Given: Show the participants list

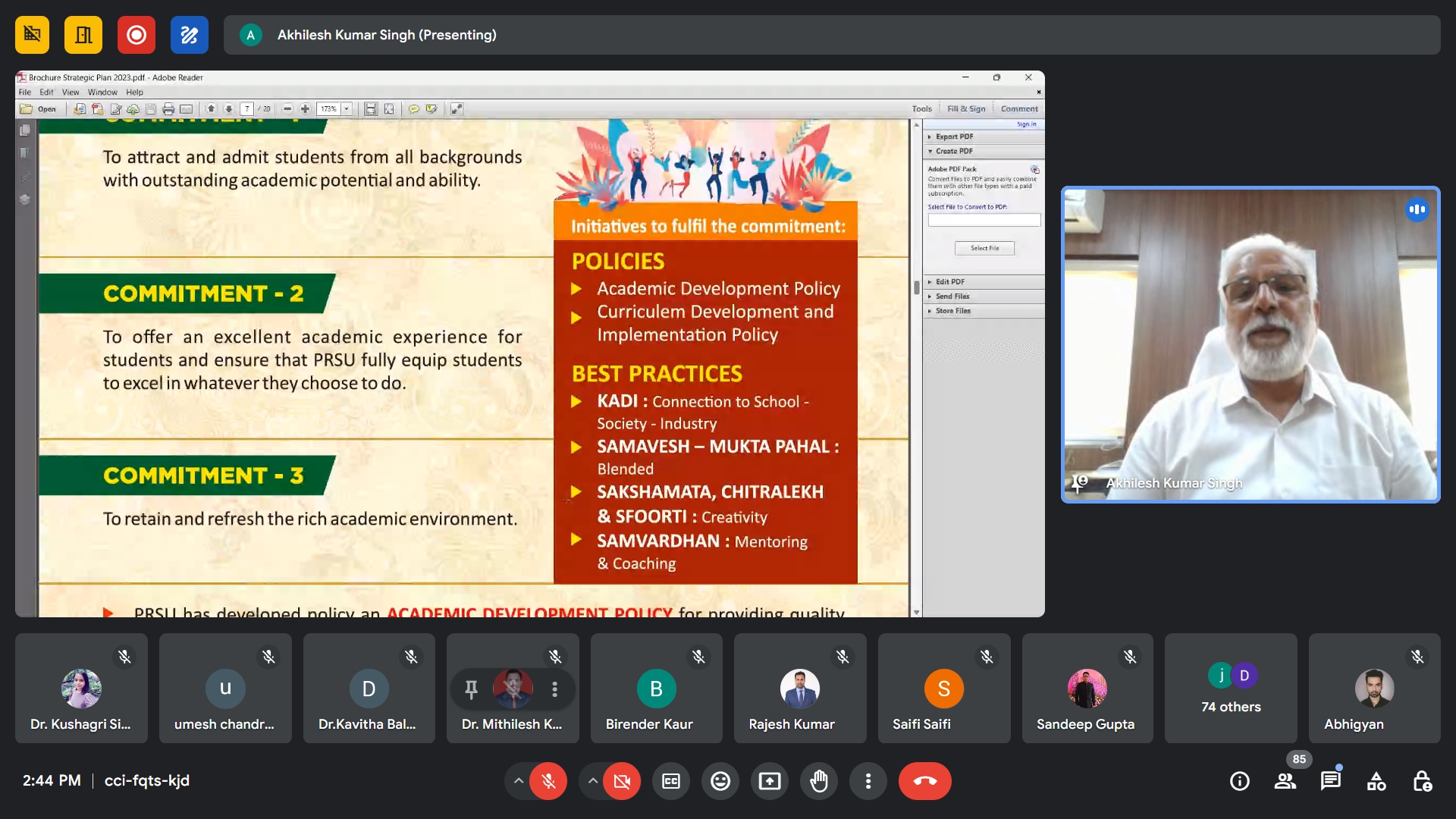Looking at the screenshot, I should pos(1285,781).
